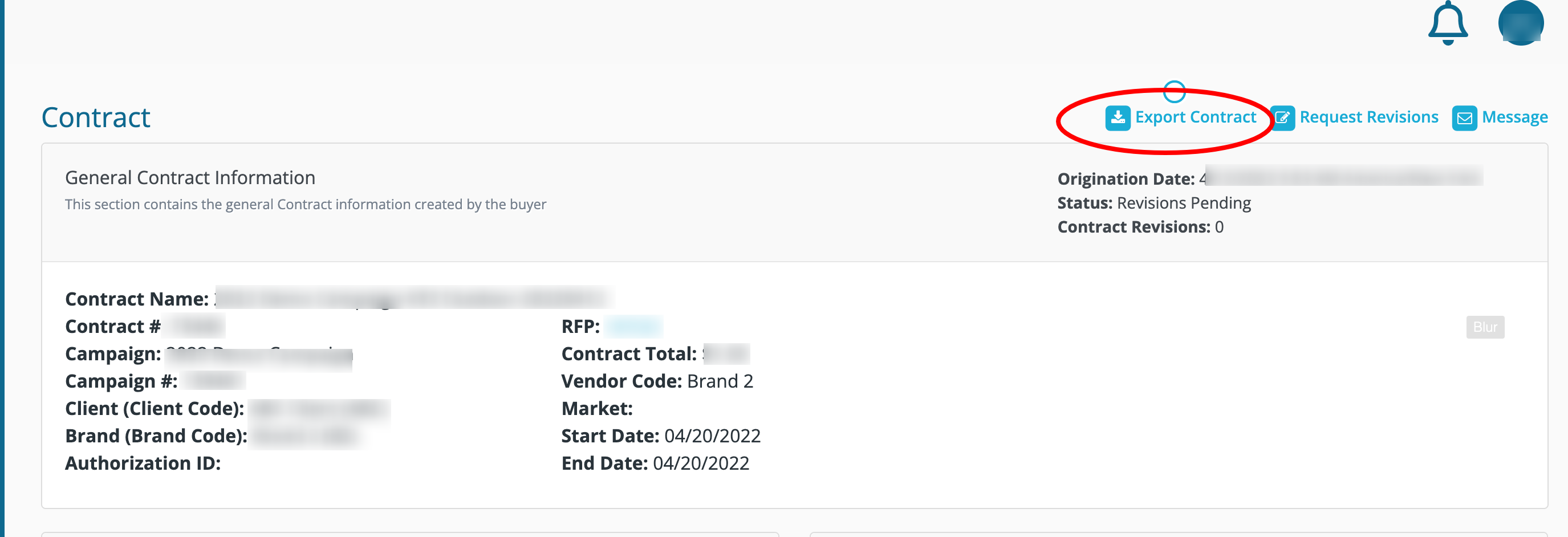Open the user profile avatar
This screenshot has height=537, width=1568.
coord(1521,23)
